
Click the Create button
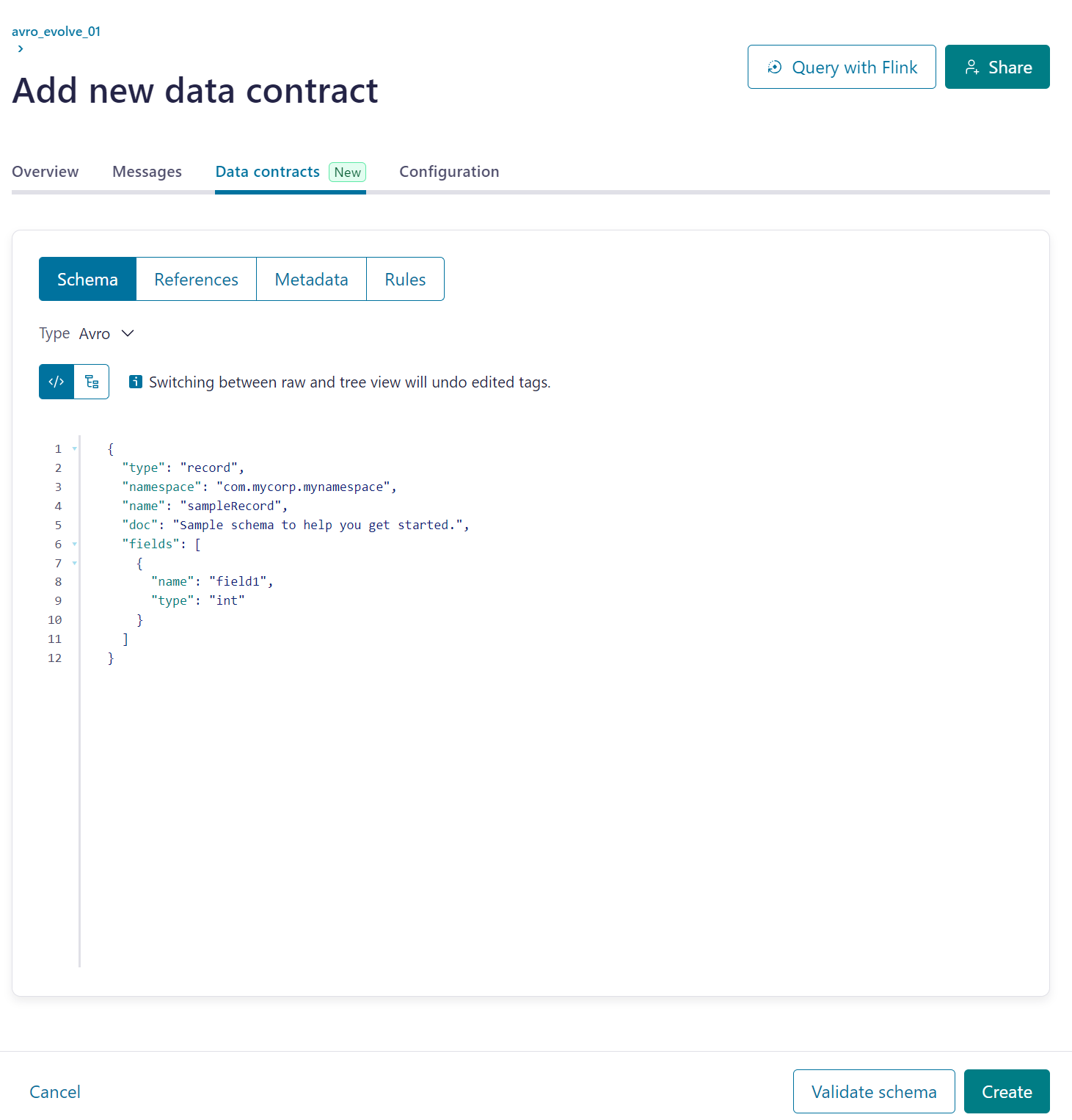pyautogui.click(x=1007, y=1091)
